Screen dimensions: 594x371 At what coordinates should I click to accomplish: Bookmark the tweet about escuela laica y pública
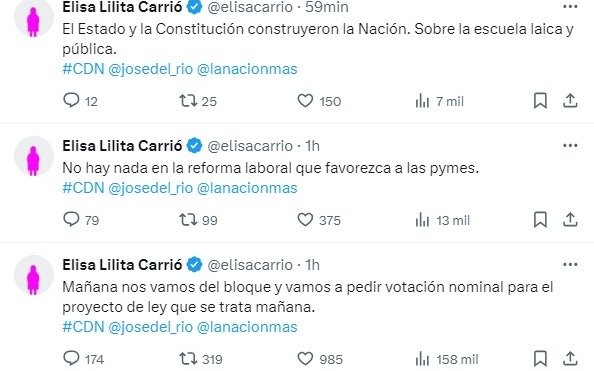click(540, 101)
